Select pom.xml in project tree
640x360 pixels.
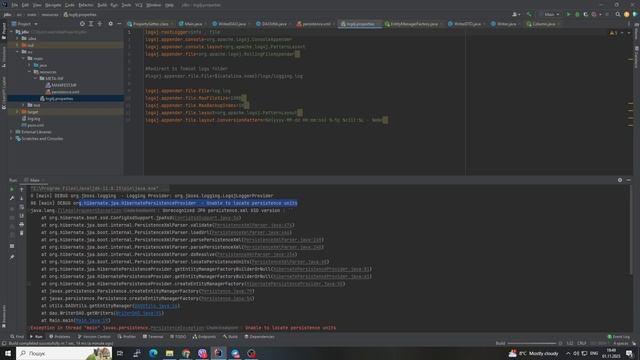tap(32, 125)
